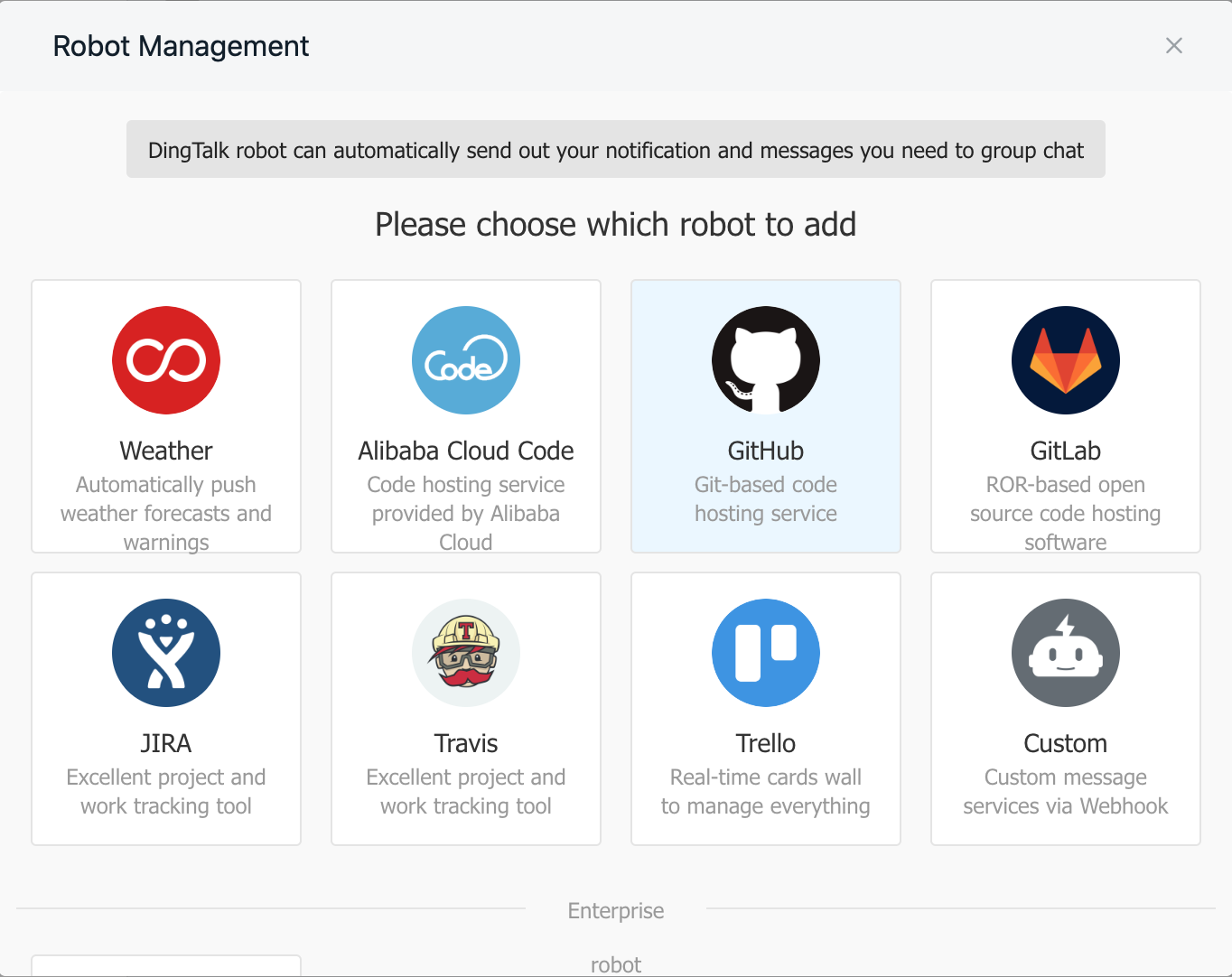Click the Robot Management title

181,46
